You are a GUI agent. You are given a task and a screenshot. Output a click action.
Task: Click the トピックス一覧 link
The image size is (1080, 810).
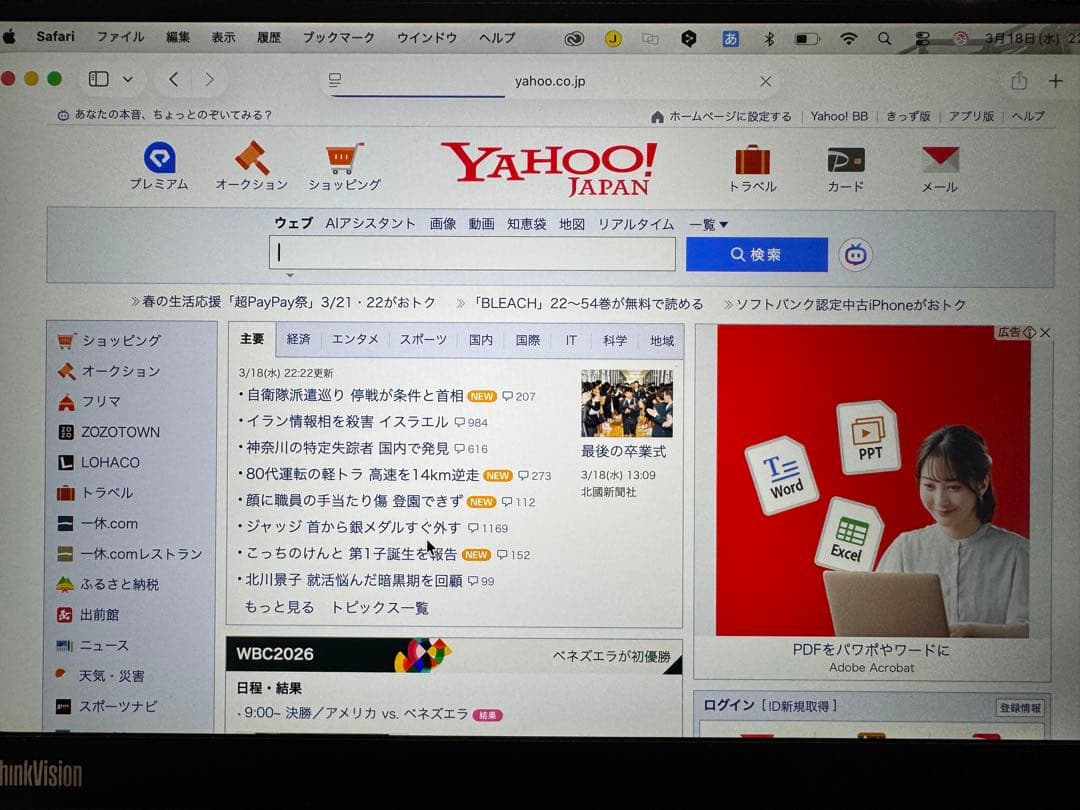tap(380, 608)
